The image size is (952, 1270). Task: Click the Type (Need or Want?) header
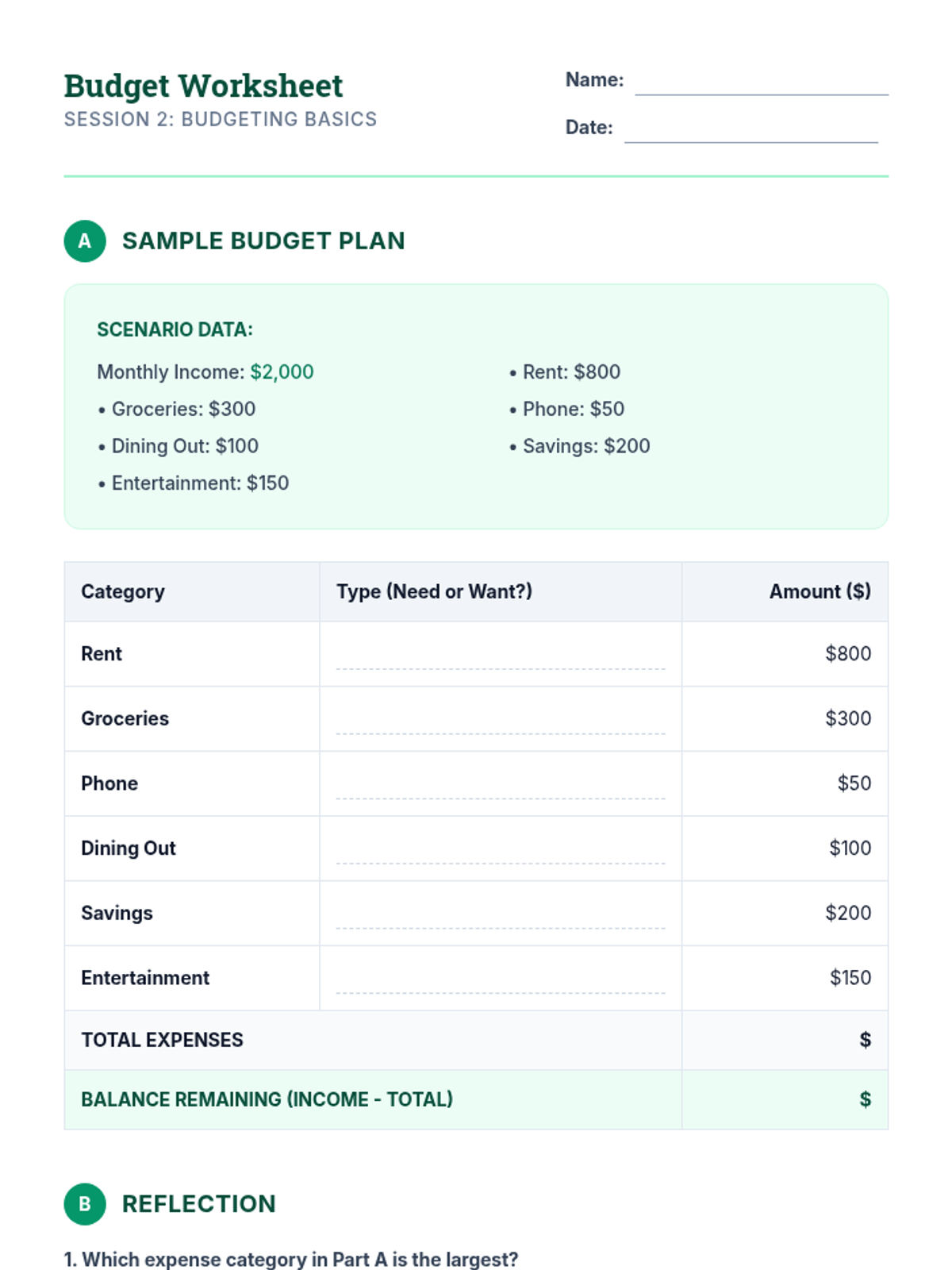434,592
